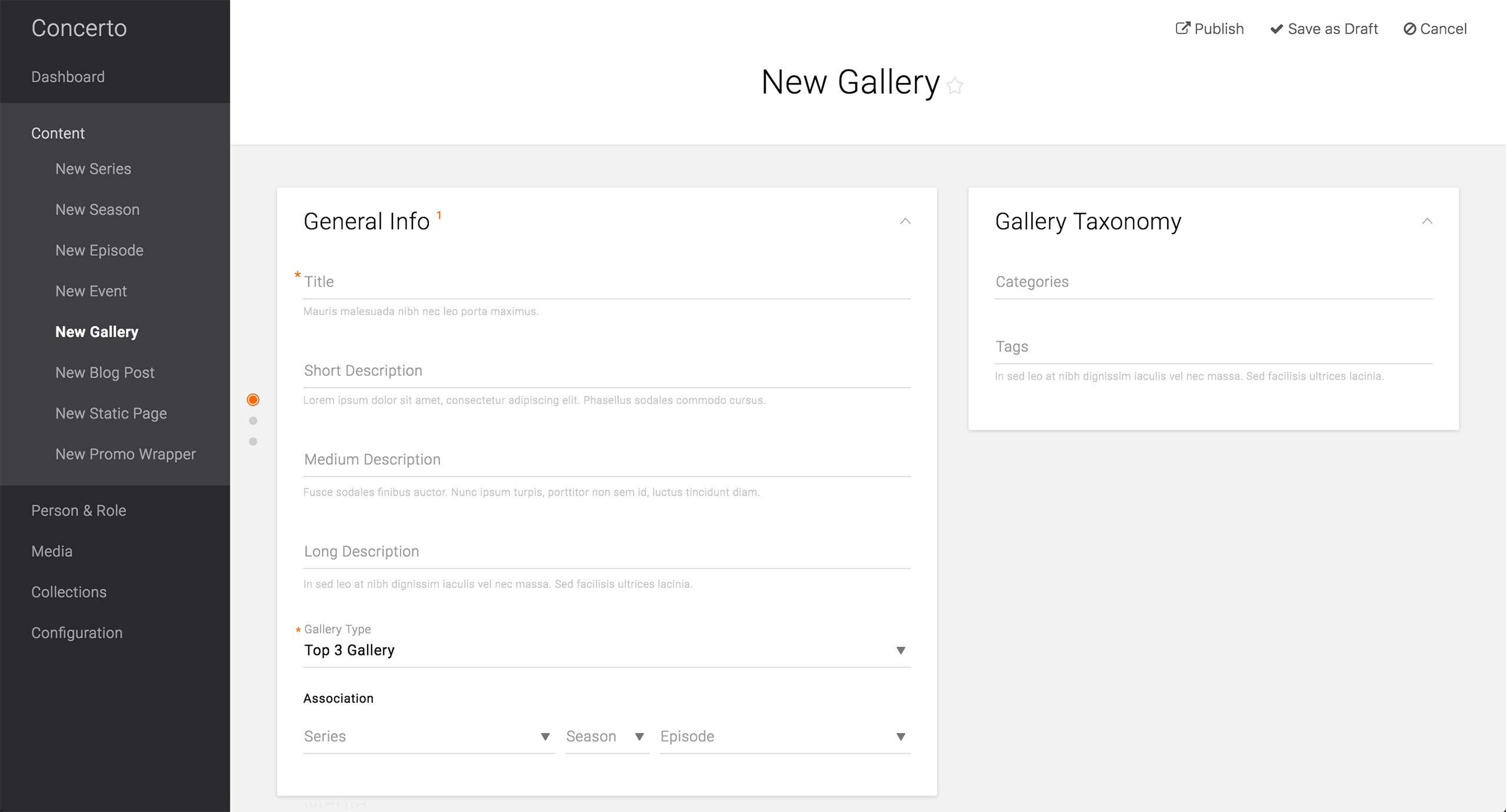Open the Series association dropdown
The image size is (1506, 812).
[428, 737]
